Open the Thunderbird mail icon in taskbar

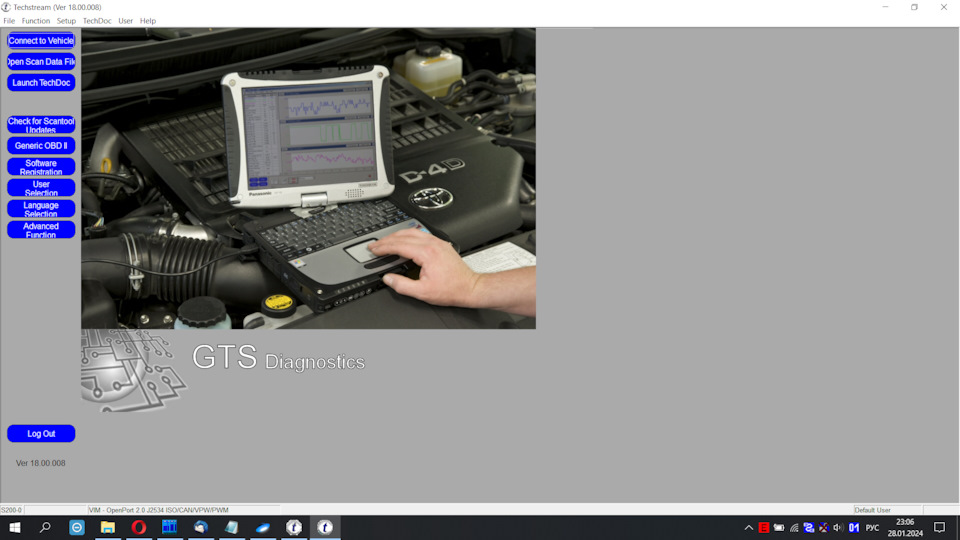pyautogui.click(x=201, y=527)
